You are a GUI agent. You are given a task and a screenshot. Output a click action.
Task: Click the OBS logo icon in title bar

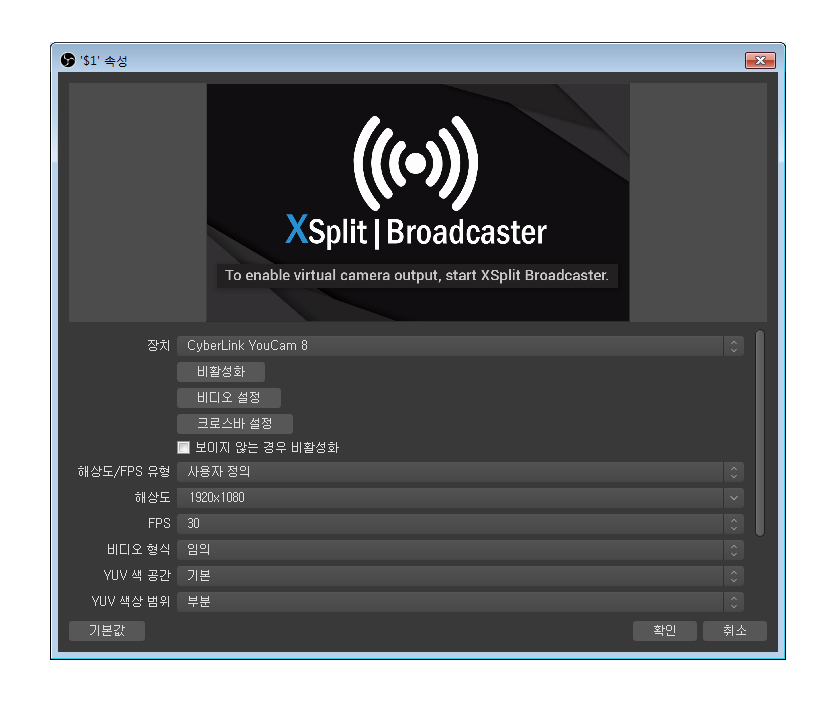click(68, 60)
